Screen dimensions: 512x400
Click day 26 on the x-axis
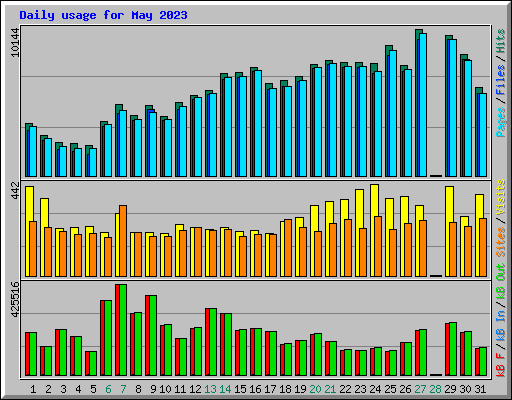(405, 389)
